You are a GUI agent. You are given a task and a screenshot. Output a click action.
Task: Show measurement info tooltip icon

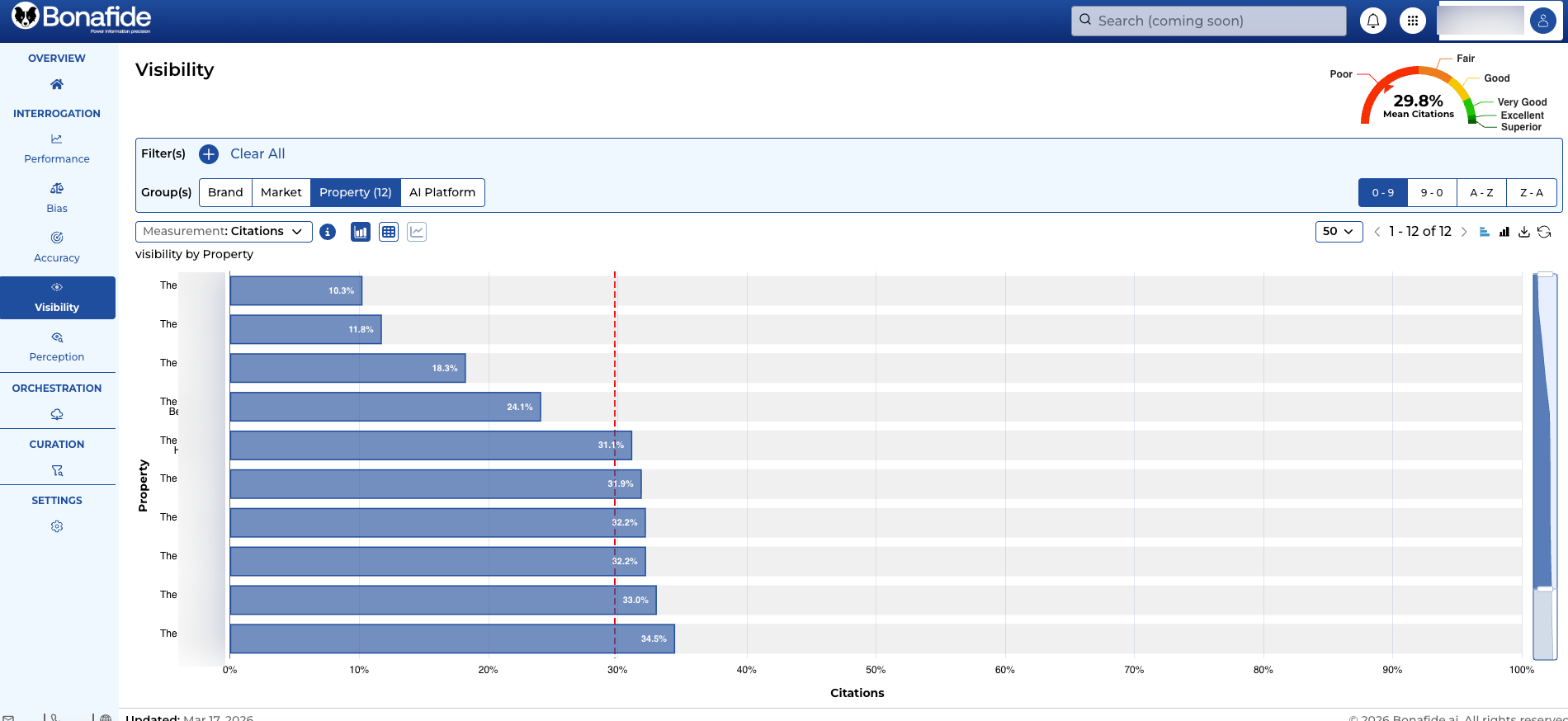(x=328, y=232)
